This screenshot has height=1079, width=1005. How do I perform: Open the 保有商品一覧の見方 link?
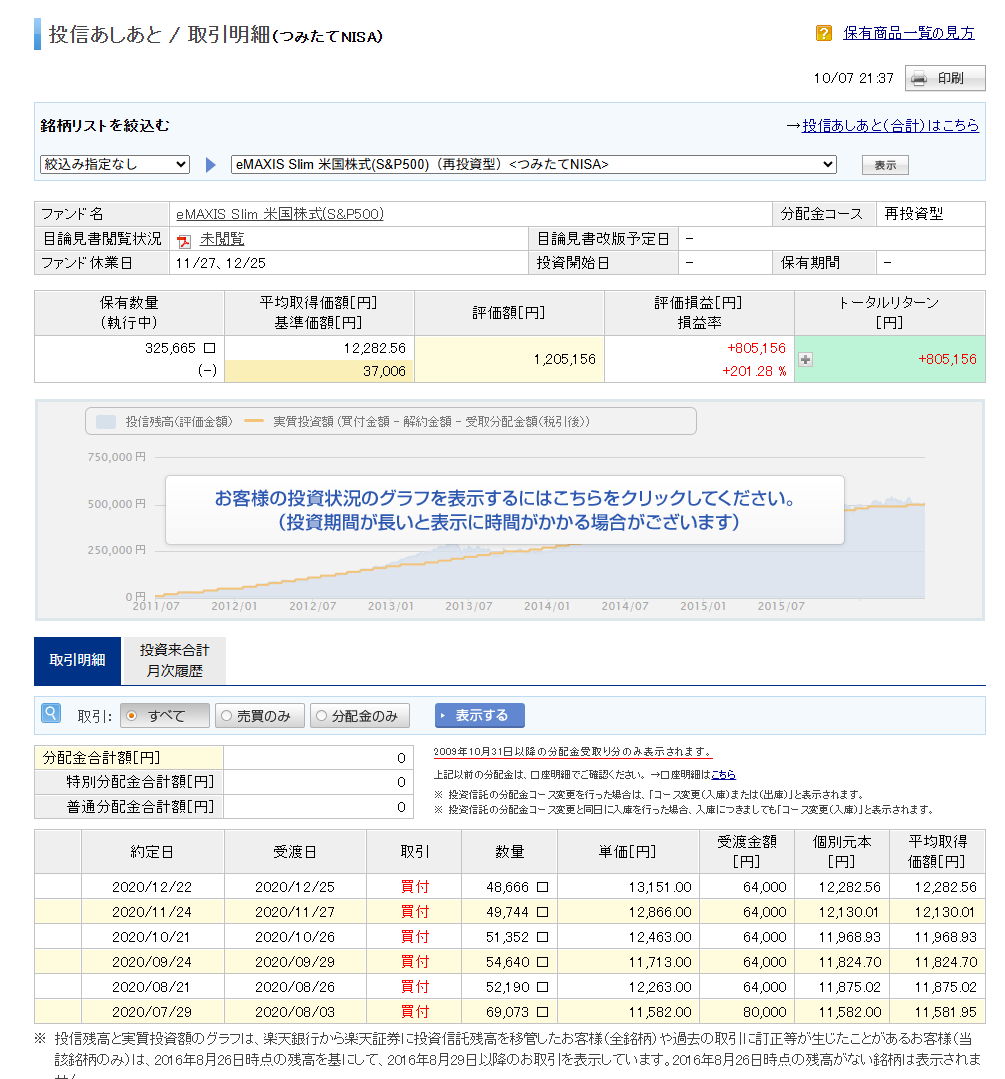tap(909, 33)
